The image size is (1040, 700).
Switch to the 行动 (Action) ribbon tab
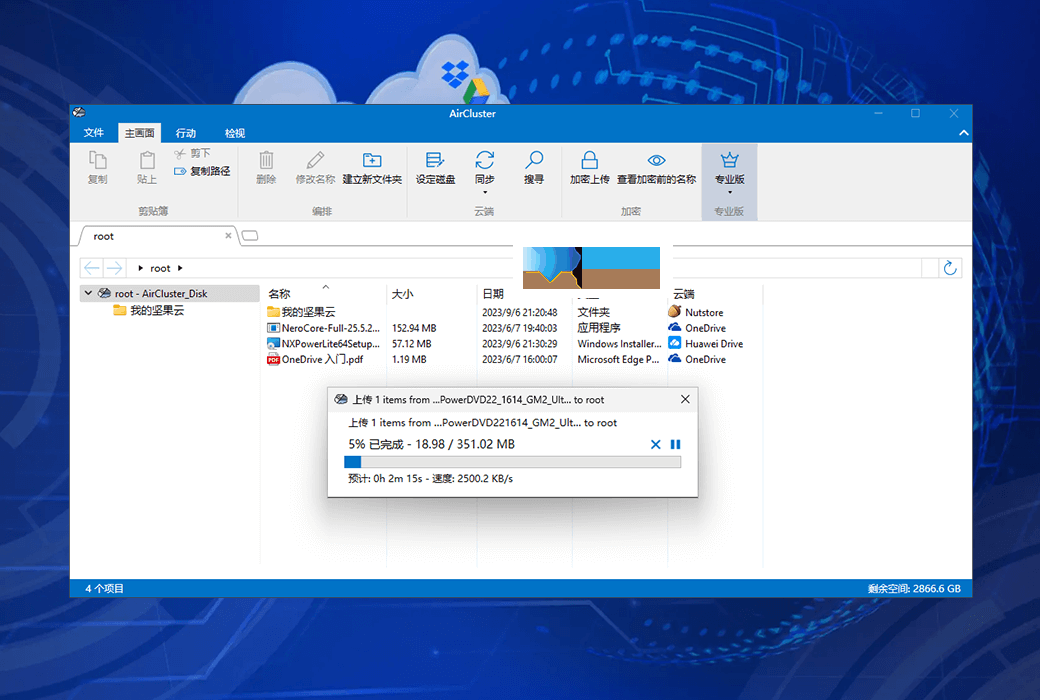186,133
